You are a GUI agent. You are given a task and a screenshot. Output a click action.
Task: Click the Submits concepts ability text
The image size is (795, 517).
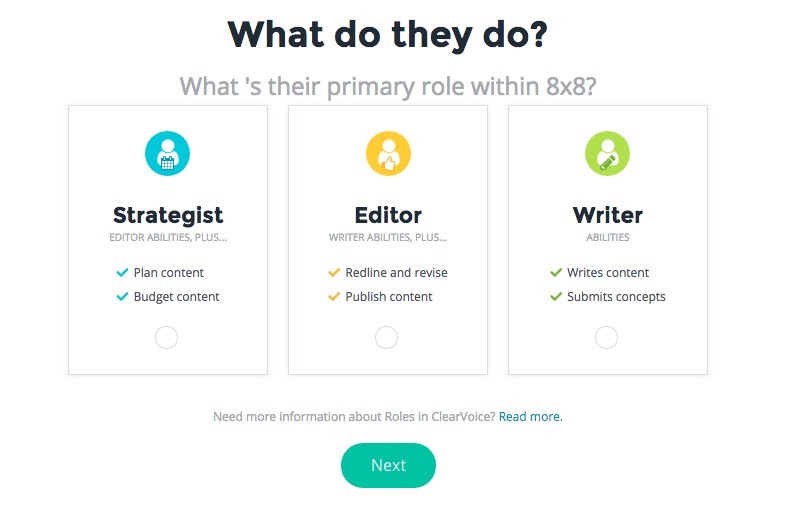tap(616, 297)
